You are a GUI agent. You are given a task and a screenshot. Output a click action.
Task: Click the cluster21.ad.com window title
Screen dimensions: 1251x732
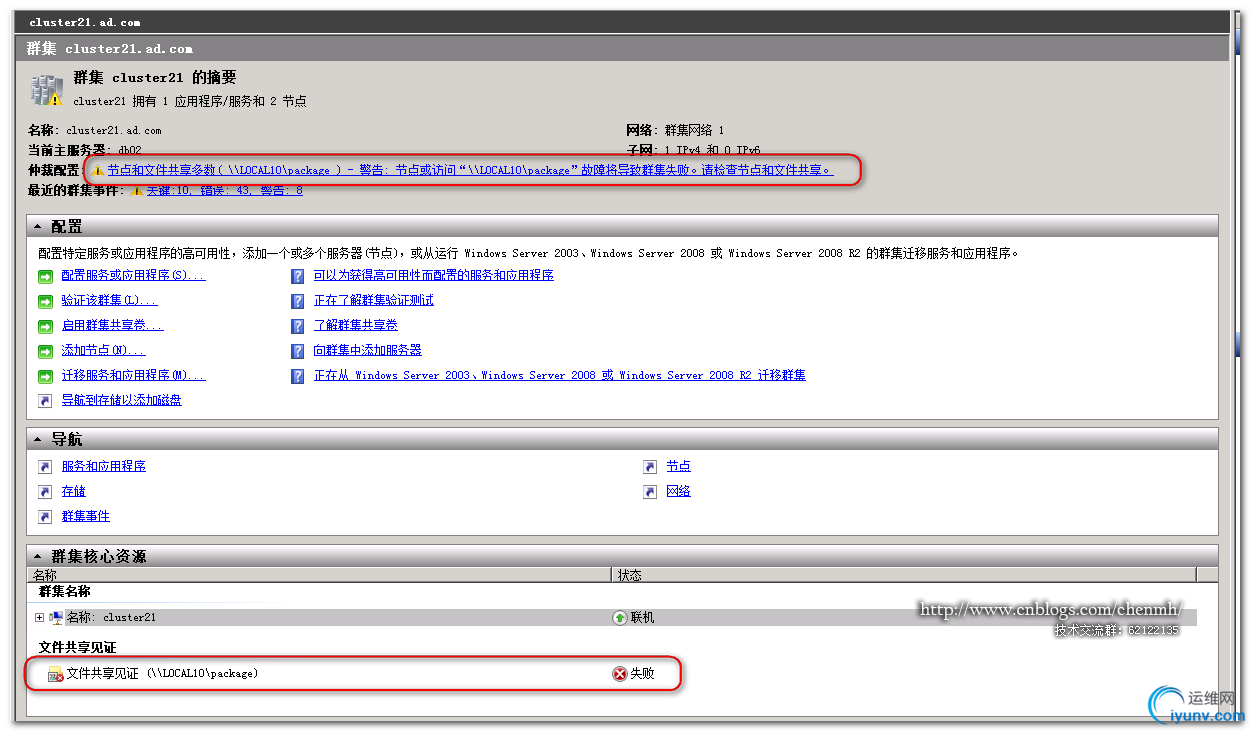85,21
